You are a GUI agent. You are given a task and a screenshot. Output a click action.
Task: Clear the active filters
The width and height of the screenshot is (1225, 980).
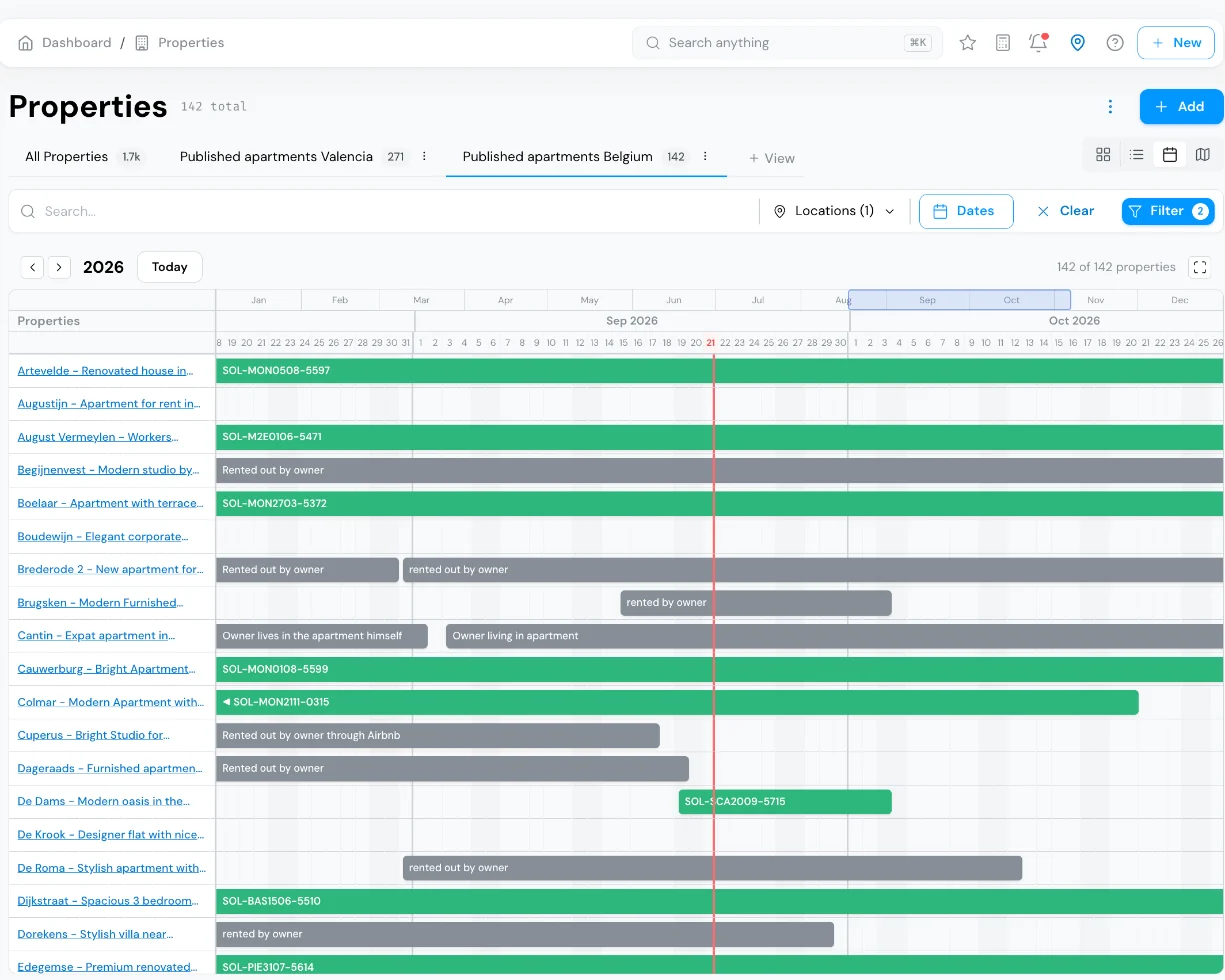(1065, 211)
